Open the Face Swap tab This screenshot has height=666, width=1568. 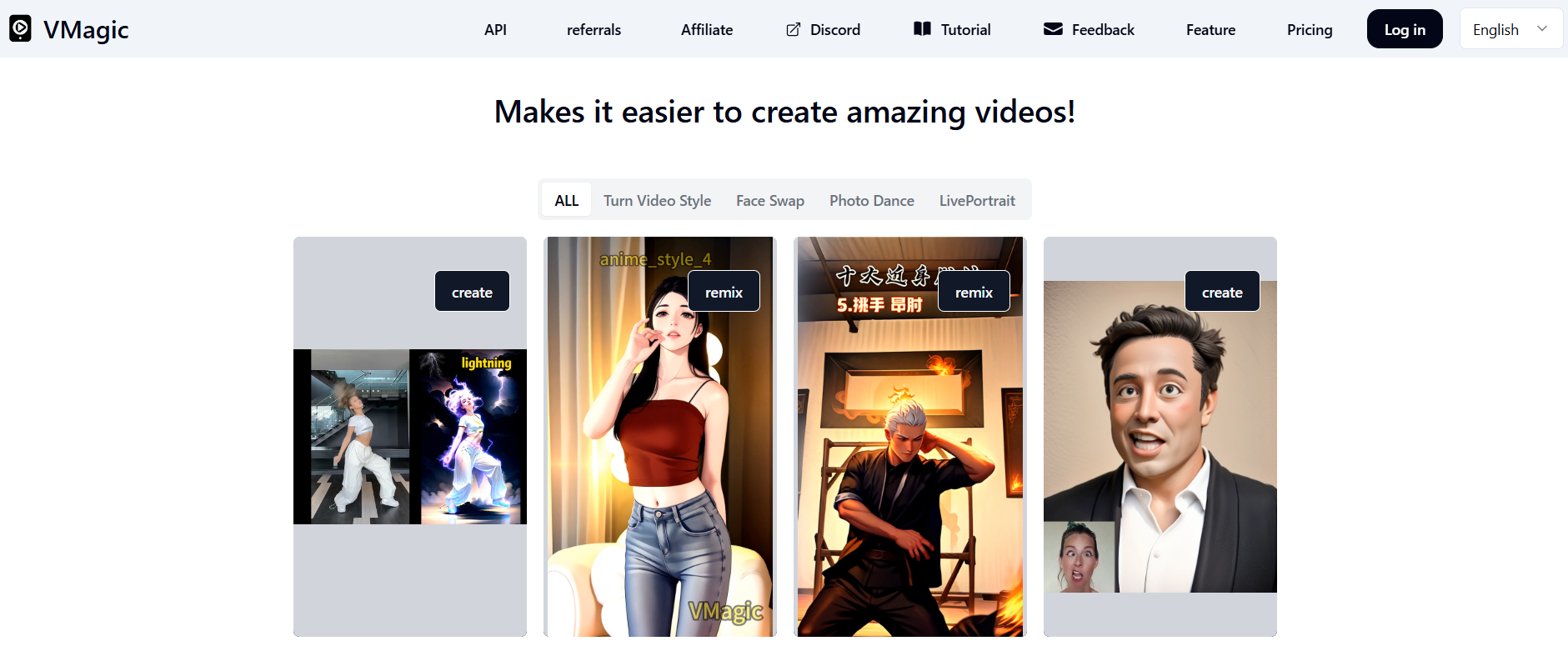click(770, 200)
